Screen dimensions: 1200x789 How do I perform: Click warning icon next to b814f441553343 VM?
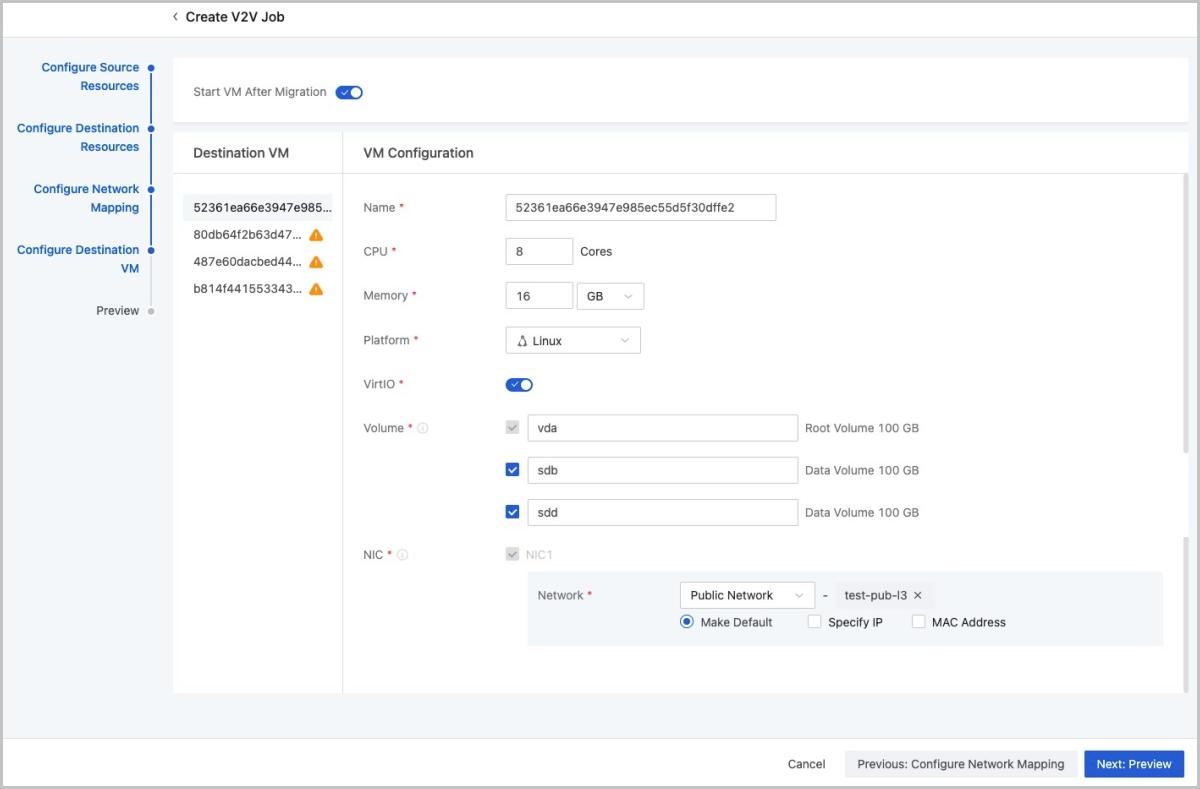316,289
